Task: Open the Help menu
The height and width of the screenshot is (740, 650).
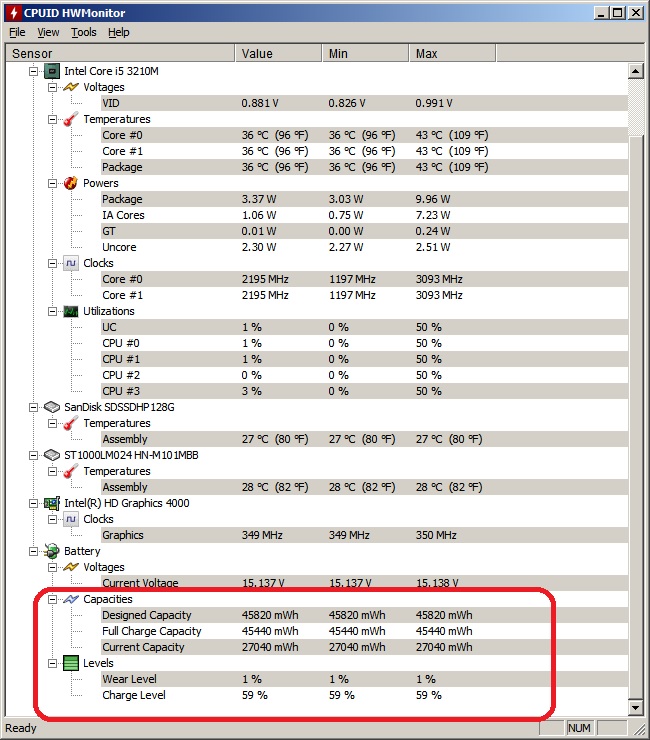Action: (118, 32)
